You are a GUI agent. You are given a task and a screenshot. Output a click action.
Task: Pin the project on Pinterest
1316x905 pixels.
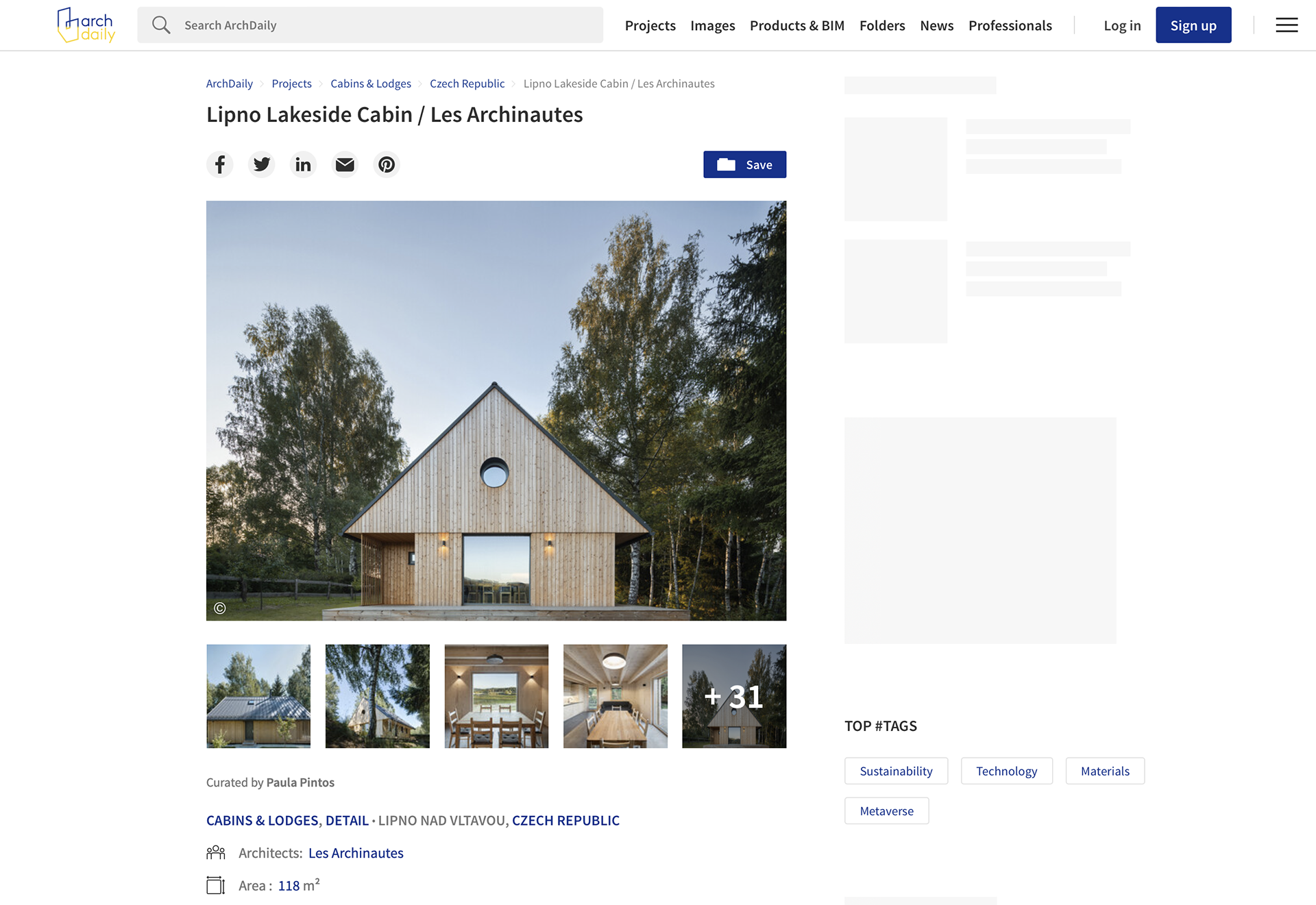(387, 164)
